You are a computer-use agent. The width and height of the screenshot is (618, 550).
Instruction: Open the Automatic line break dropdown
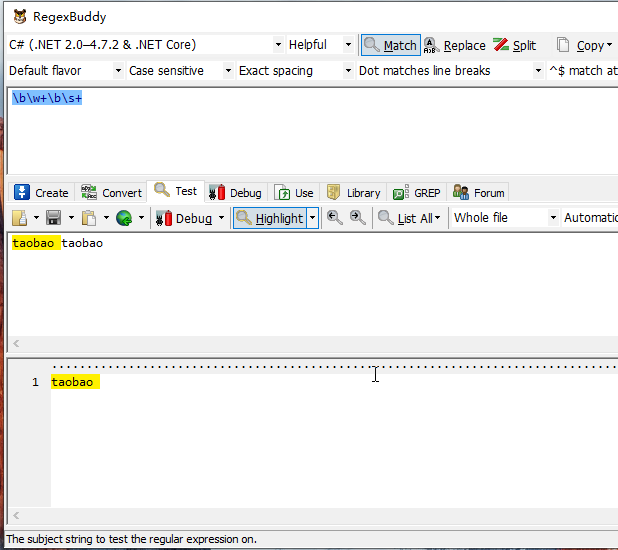[x=590, y=218]
